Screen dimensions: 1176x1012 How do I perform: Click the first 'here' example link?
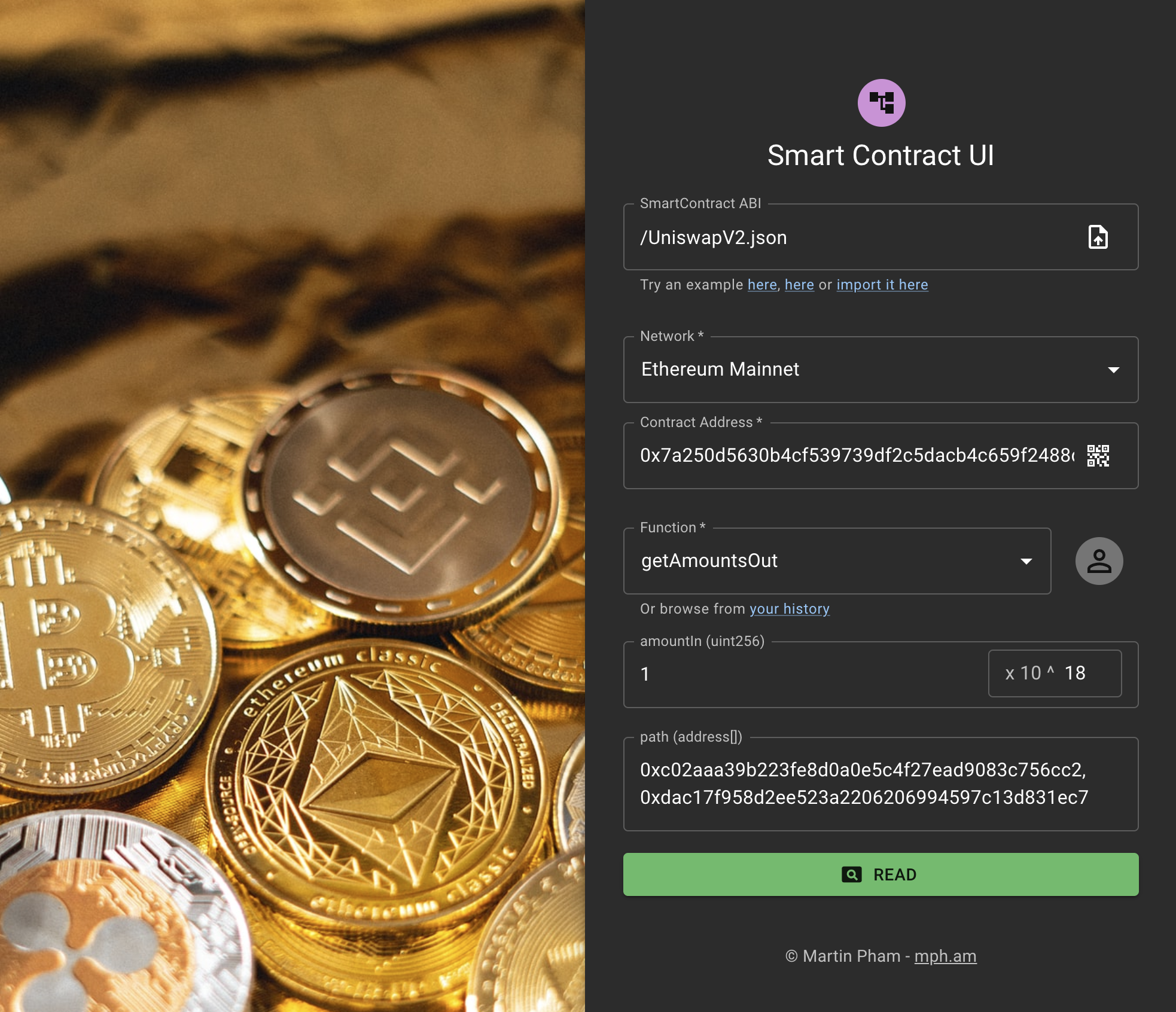tap(762, 285)
